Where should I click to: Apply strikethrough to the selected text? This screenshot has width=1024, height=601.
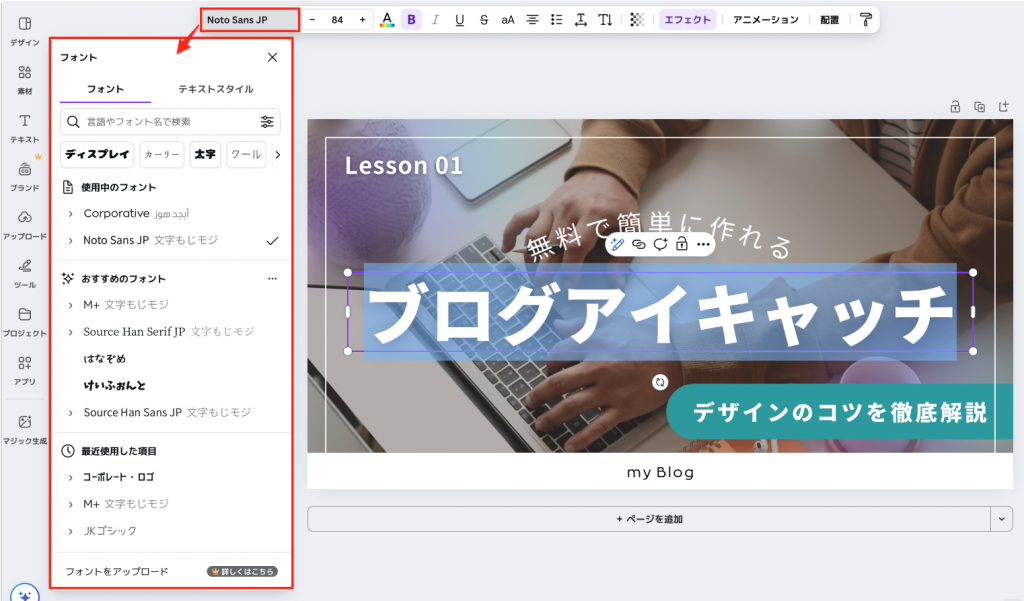pos(484,20)
